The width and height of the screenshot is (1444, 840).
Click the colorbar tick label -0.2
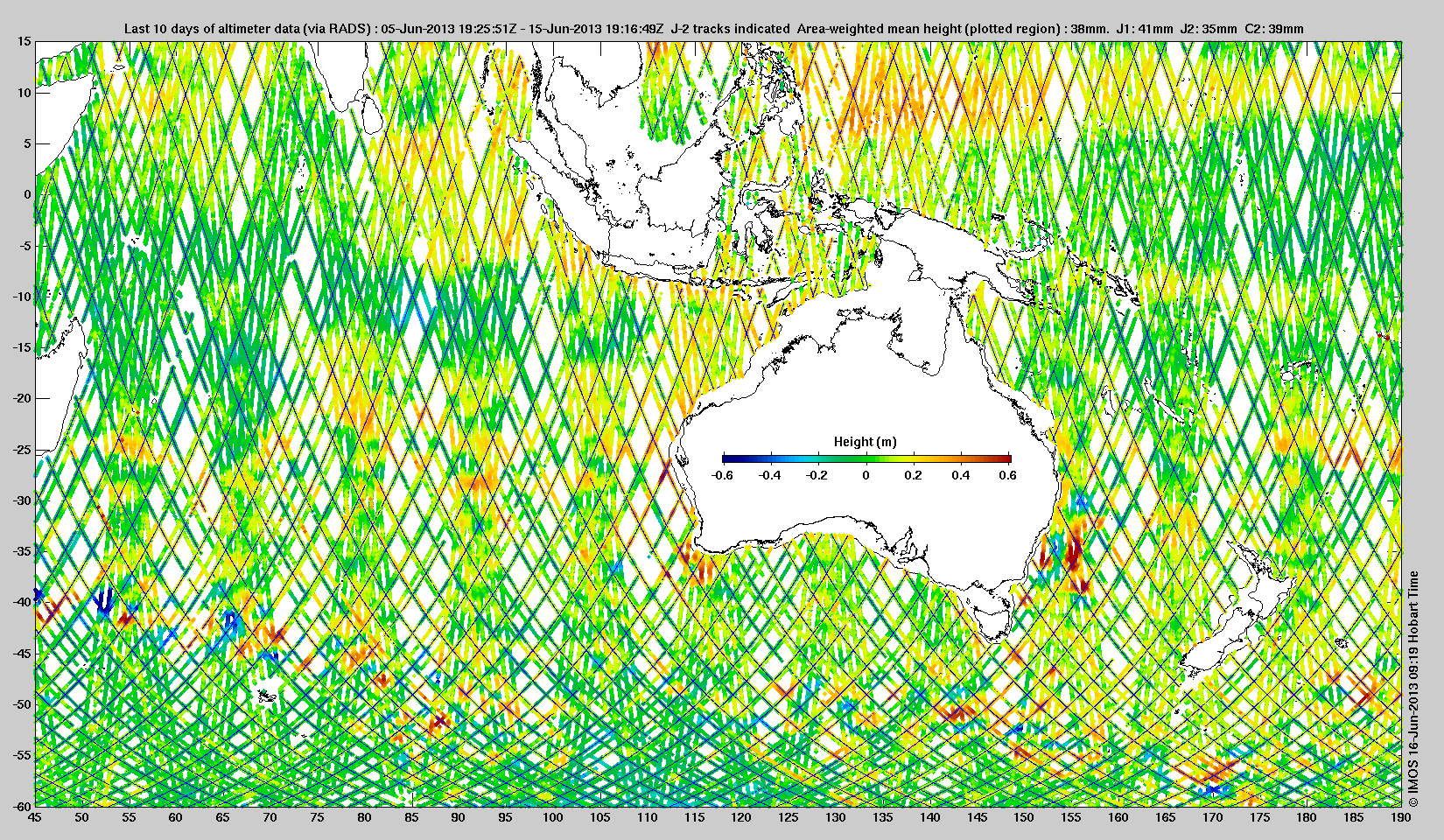tap(817, 475)
